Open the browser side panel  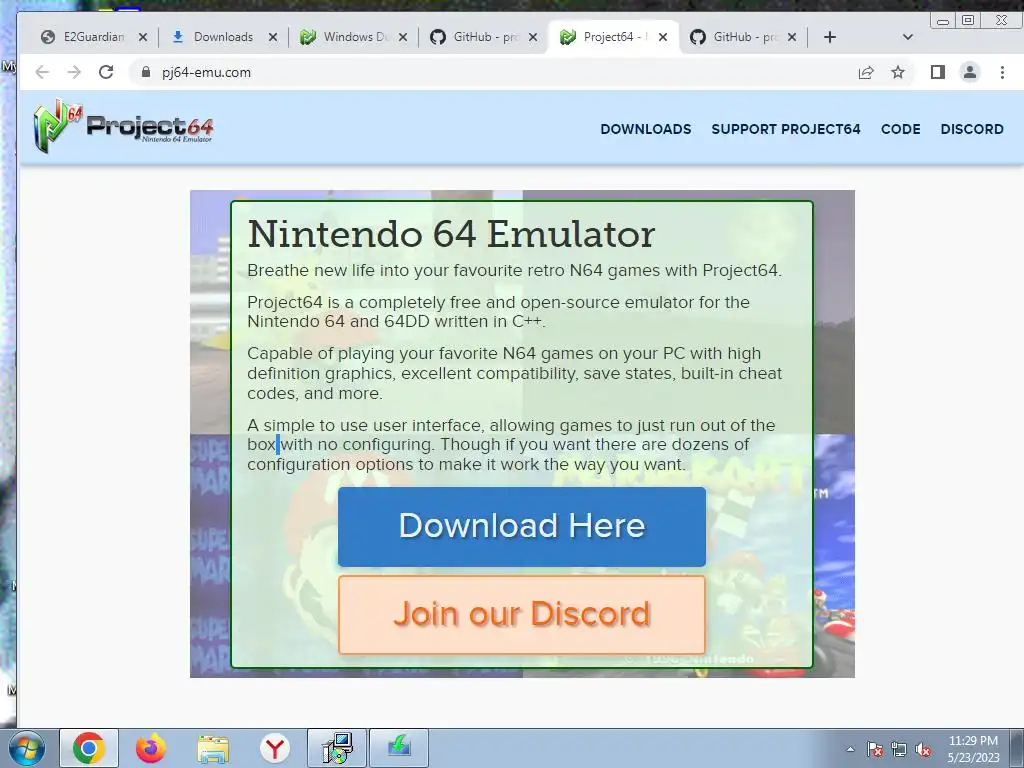coord(938,72)
